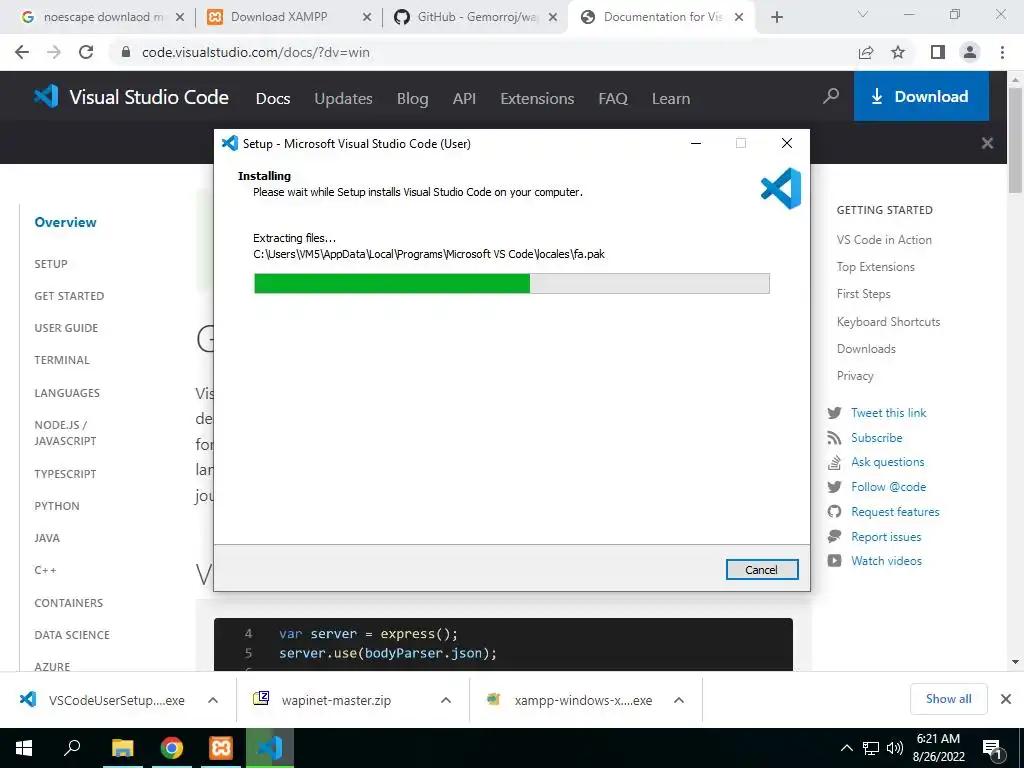
Task: Expand the SETUP section in docs sidebar
Action: pyautogui.click(x=51, y=264)
